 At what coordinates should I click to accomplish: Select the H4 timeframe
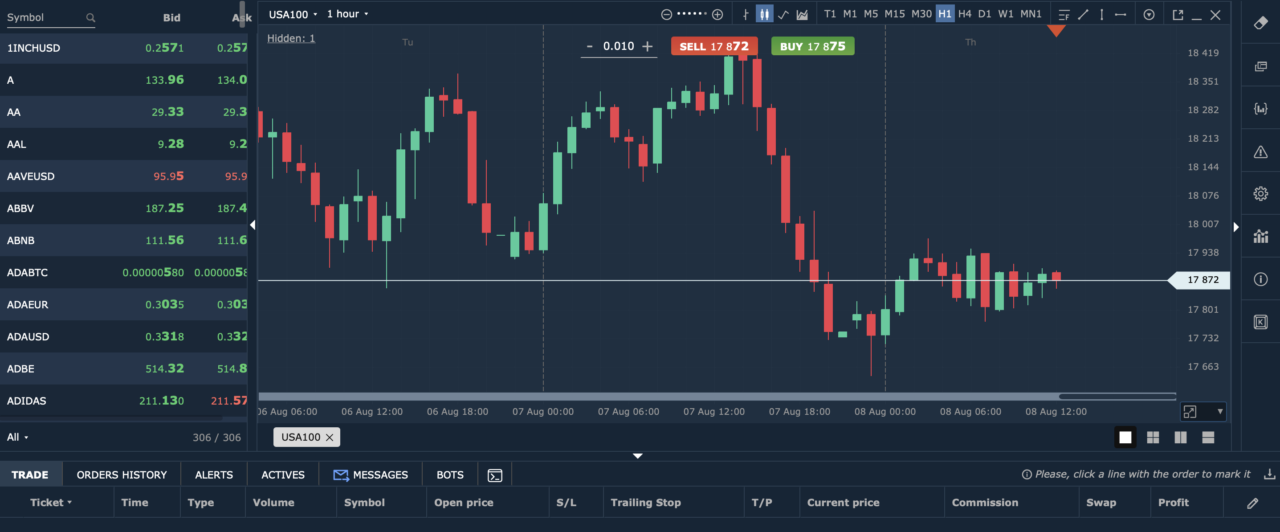coord(964,15)
